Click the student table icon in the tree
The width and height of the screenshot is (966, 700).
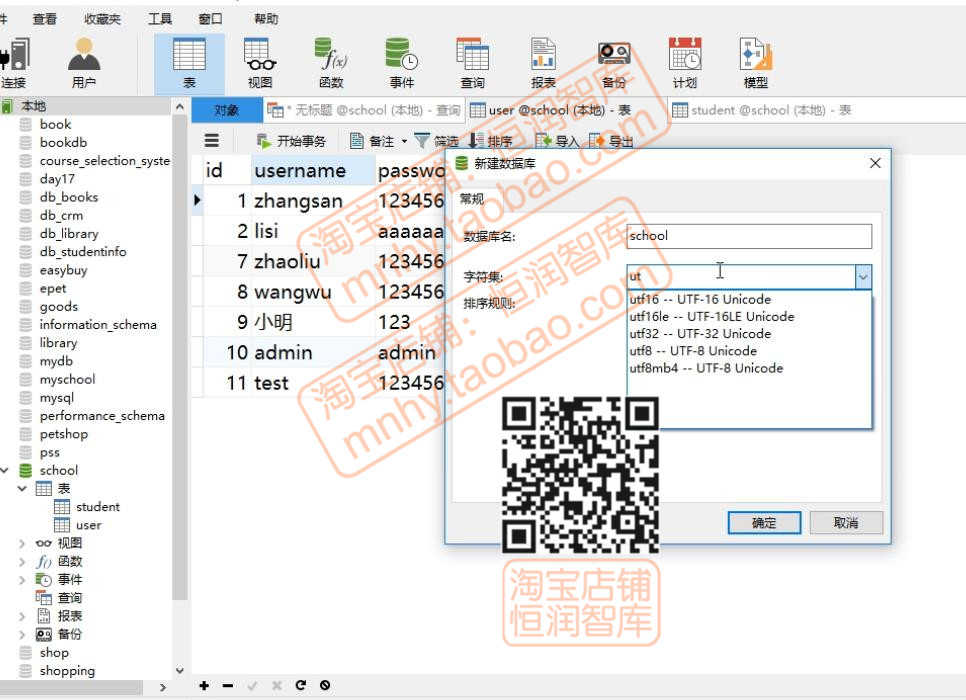(62, 507)
